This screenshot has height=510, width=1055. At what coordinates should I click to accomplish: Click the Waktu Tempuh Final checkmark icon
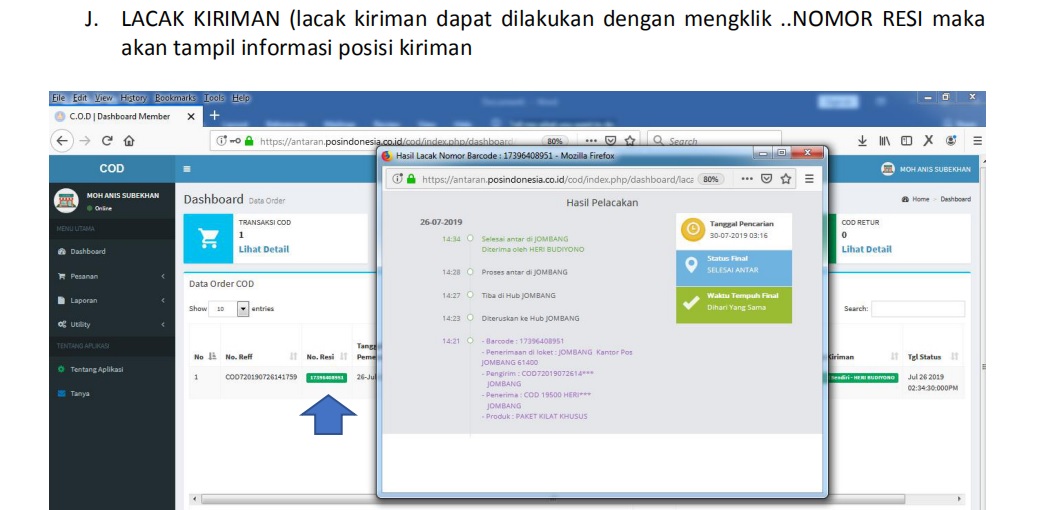pos(690,303)
